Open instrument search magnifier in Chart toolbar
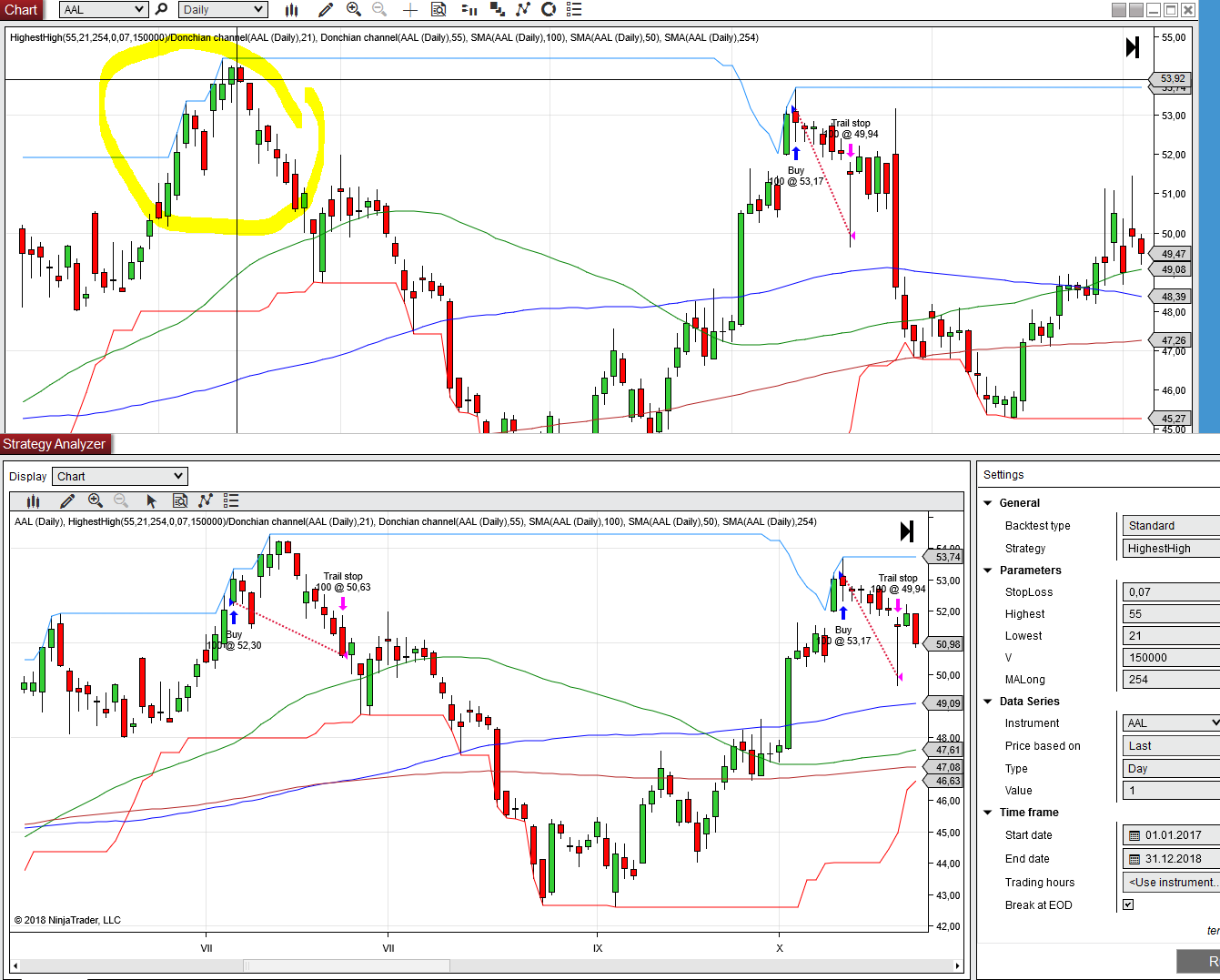Image resolution: width=1220 pixels, height=980 pixels. point(161,9)
